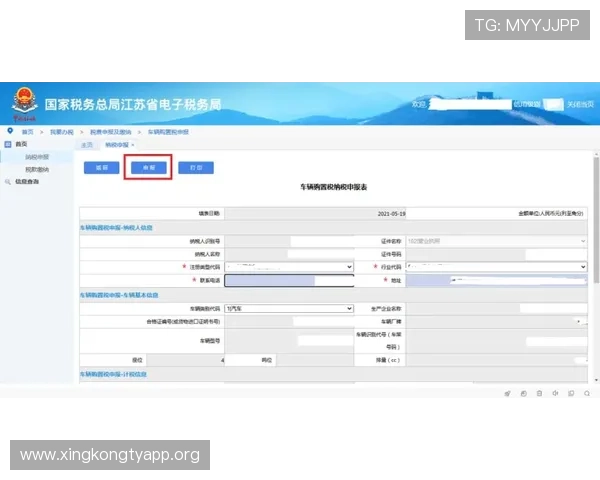Click the location pin breadcrumb icon
The width and height of the screenshot is (600, 480).
pos(10,131)
